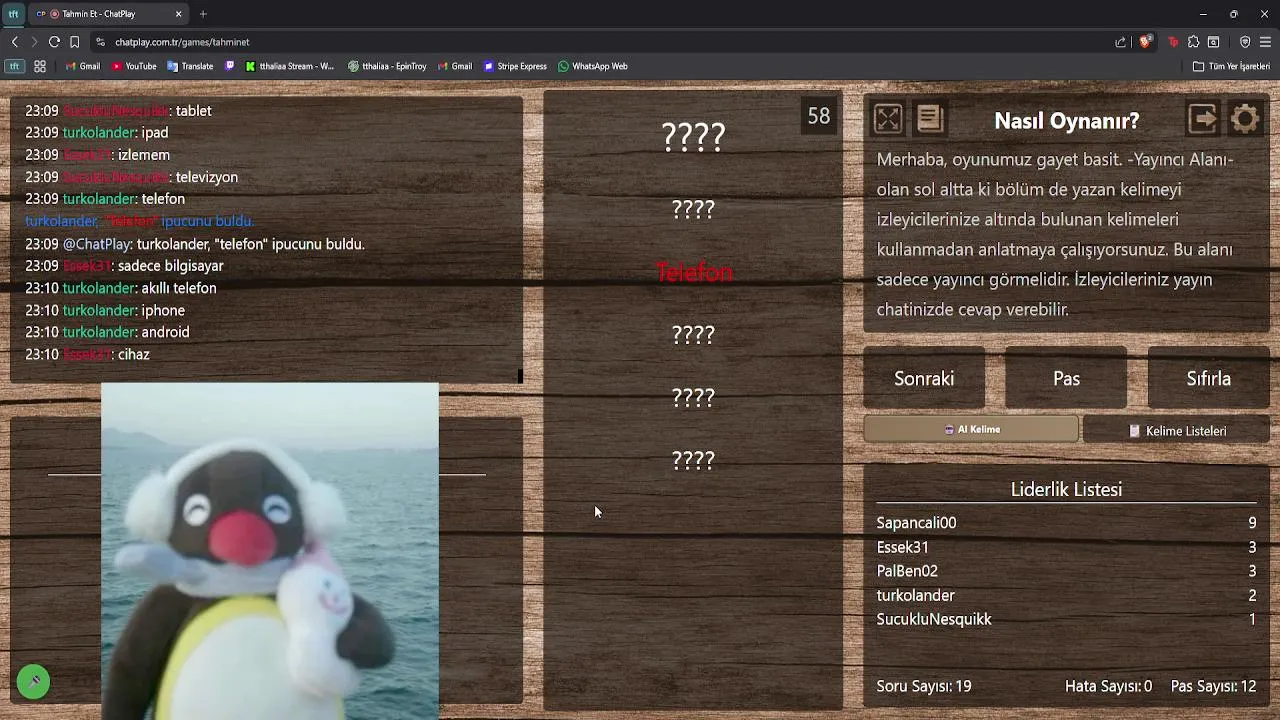
Task: Click the large ???? hidden word at top
Action: (693, 136)
